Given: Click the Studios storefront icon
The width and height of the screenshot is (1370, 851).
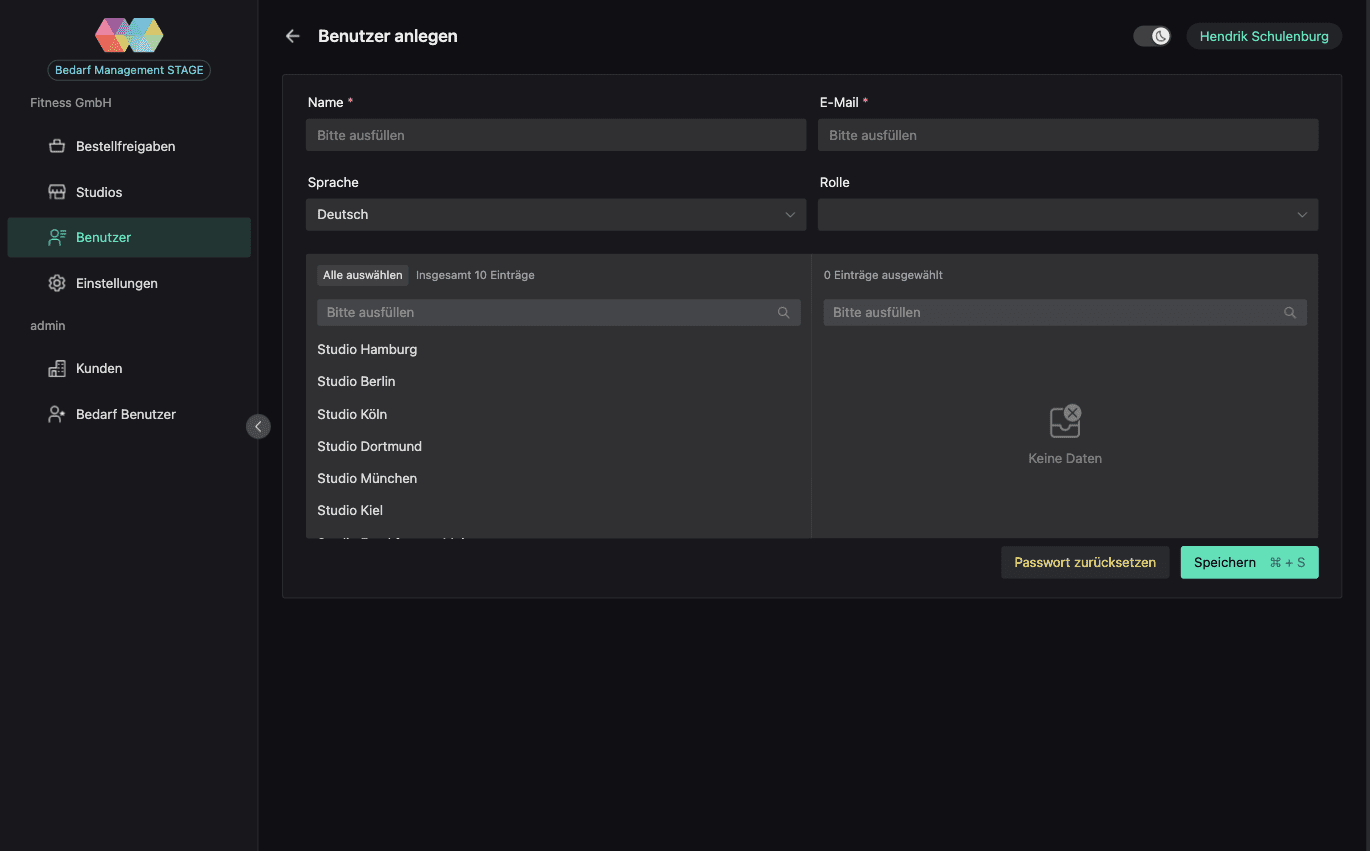Looking at the screenshot, I should 57,192.
